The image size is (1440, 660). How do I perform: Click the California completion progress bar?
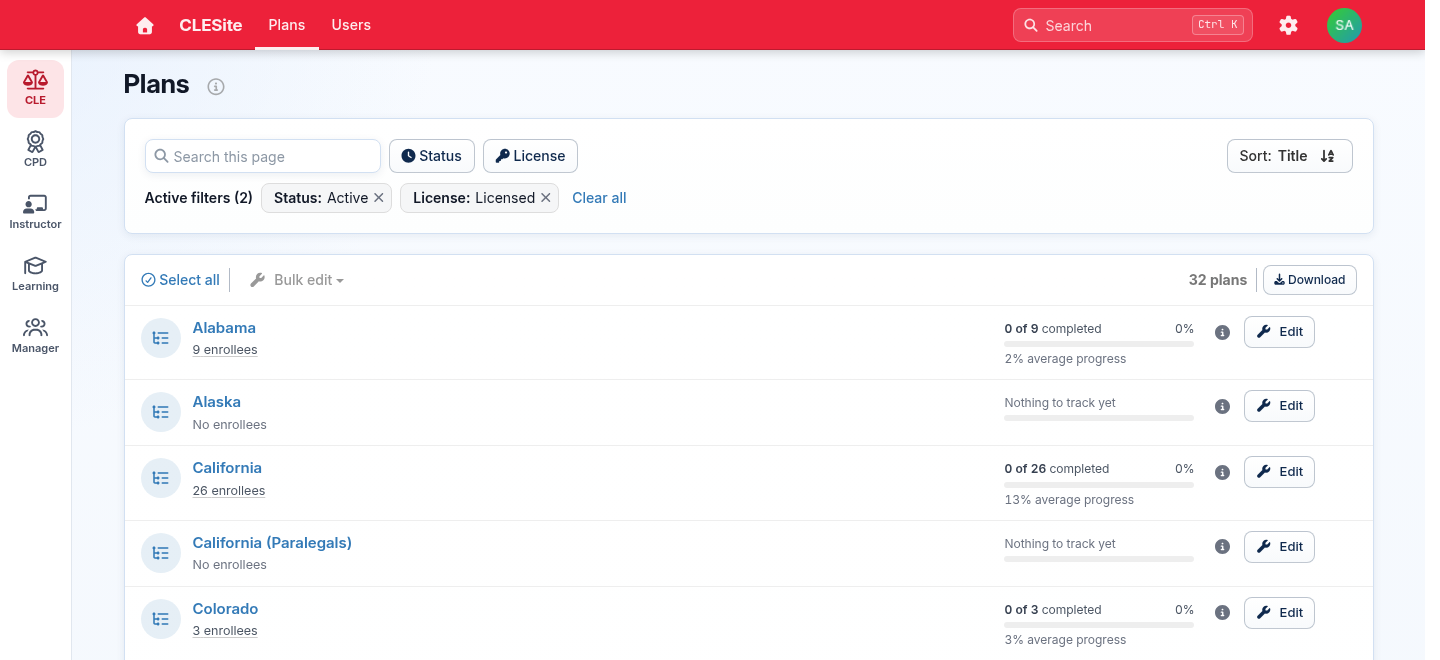[x=1099, y=485]
